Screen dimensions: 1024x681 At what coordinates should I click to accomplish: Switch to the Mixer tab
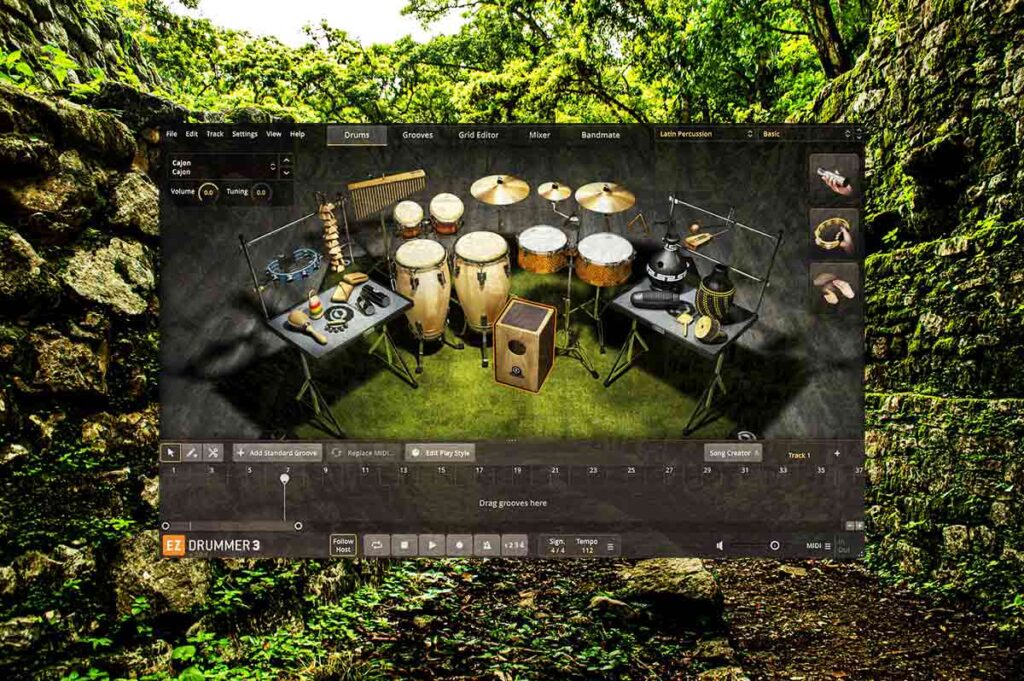(x=539, y=135)
